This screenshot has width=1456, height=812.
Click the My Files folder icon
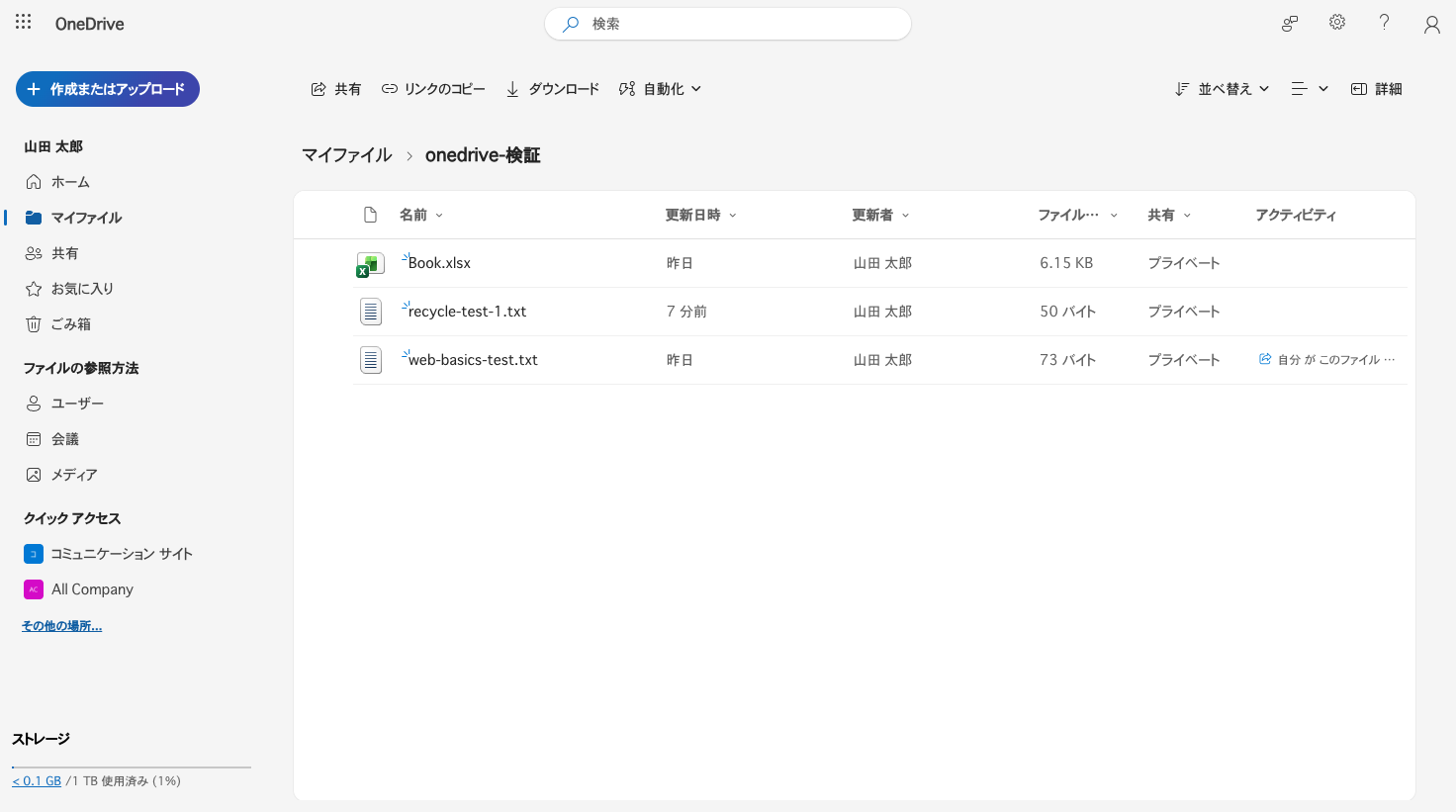point(34,218)
